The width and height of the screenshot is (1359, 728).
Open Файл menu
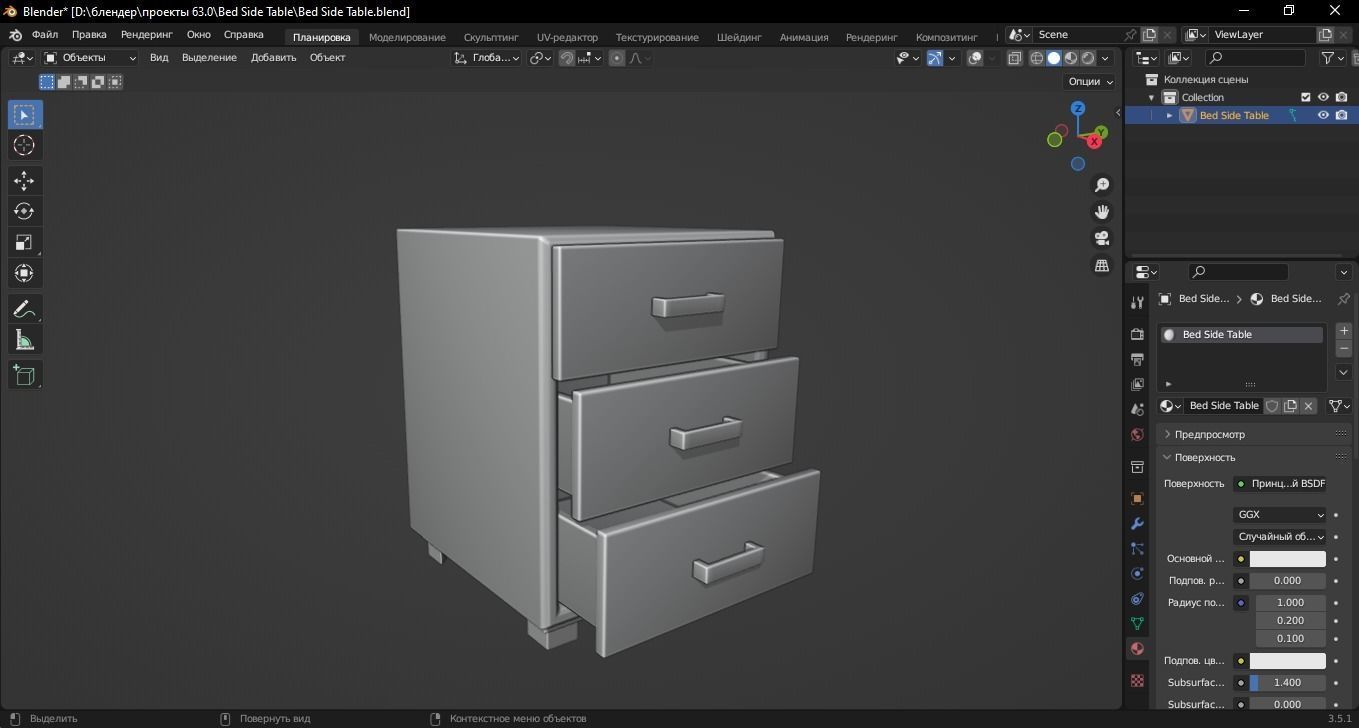coord(44,35)
